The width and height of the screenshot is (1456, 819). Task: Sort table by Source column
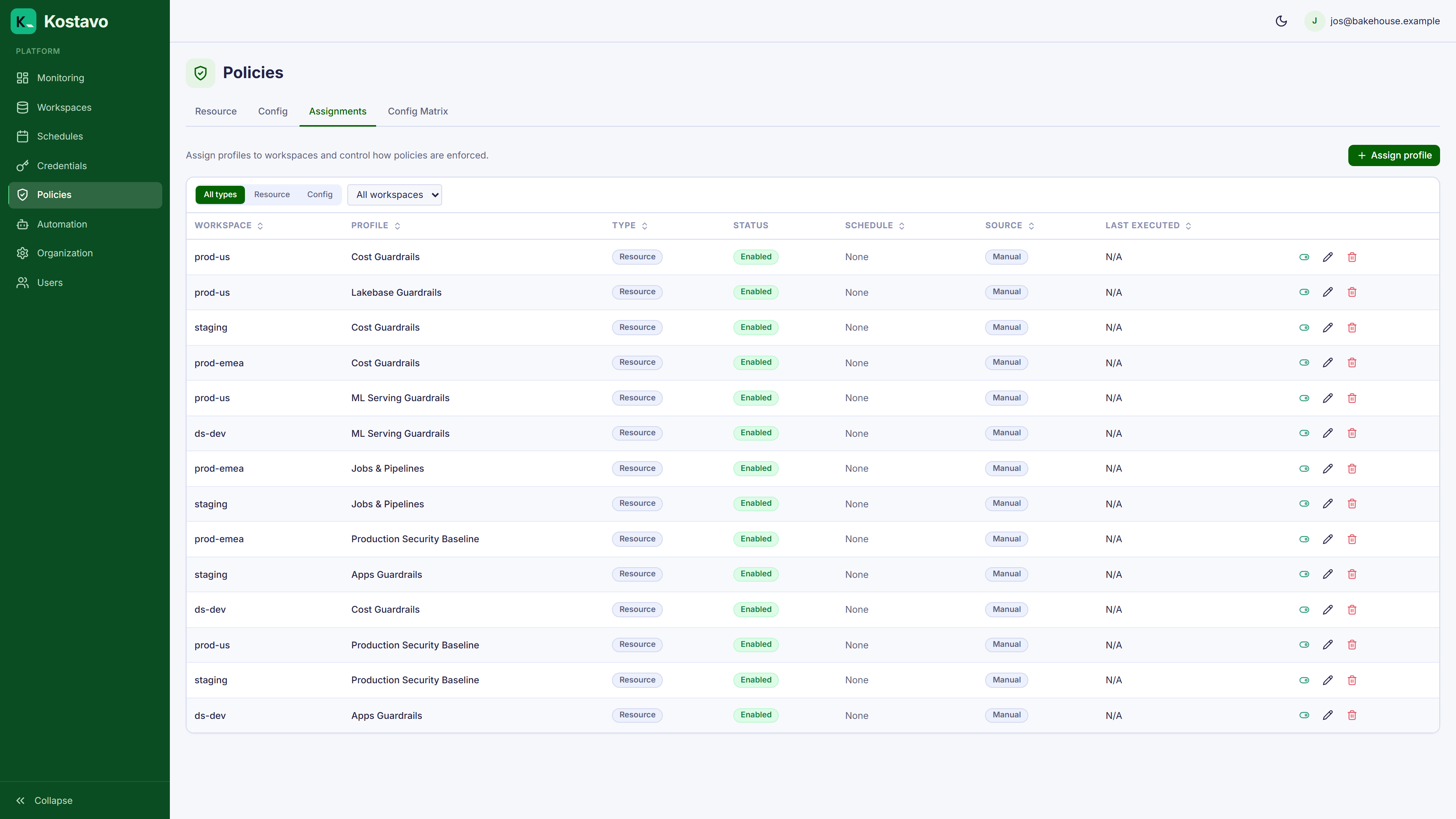tap(1009, 226)
